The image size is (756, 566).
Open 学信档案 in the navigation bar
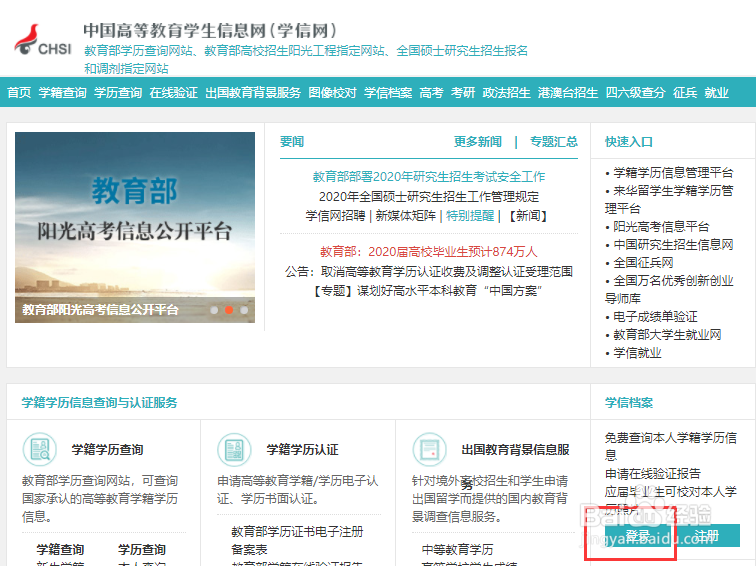tap(388, 93)
